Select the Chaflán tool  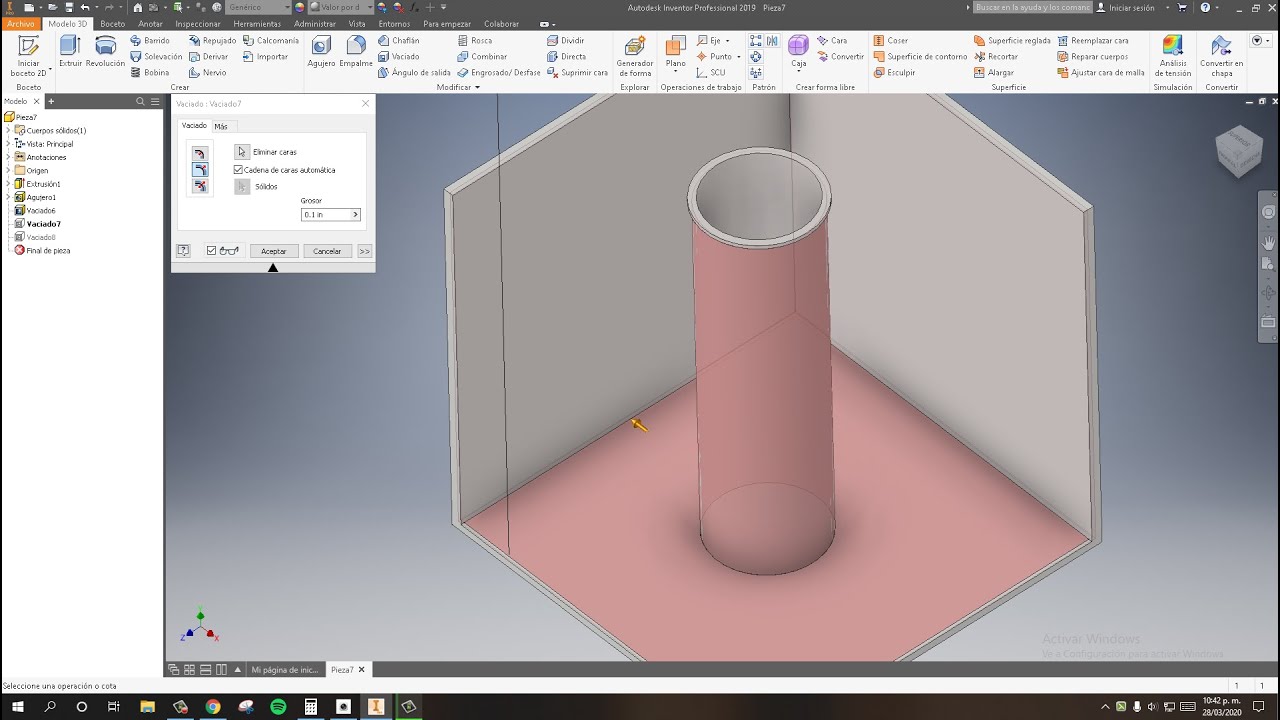[x=398, y=41]
